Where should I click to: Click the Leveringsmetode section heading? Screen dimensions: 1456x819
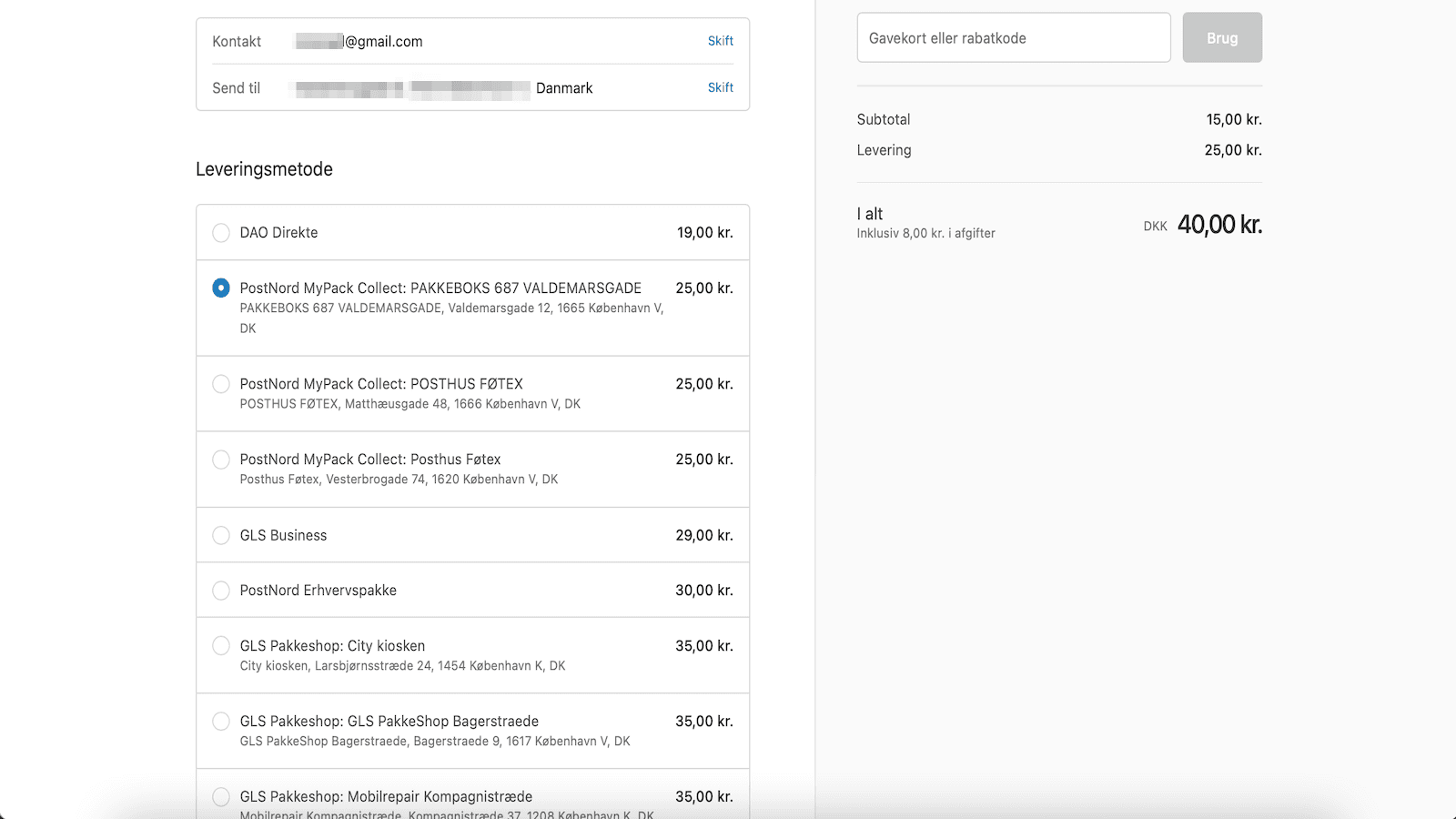pyautogui.click(x=263, y=169)
